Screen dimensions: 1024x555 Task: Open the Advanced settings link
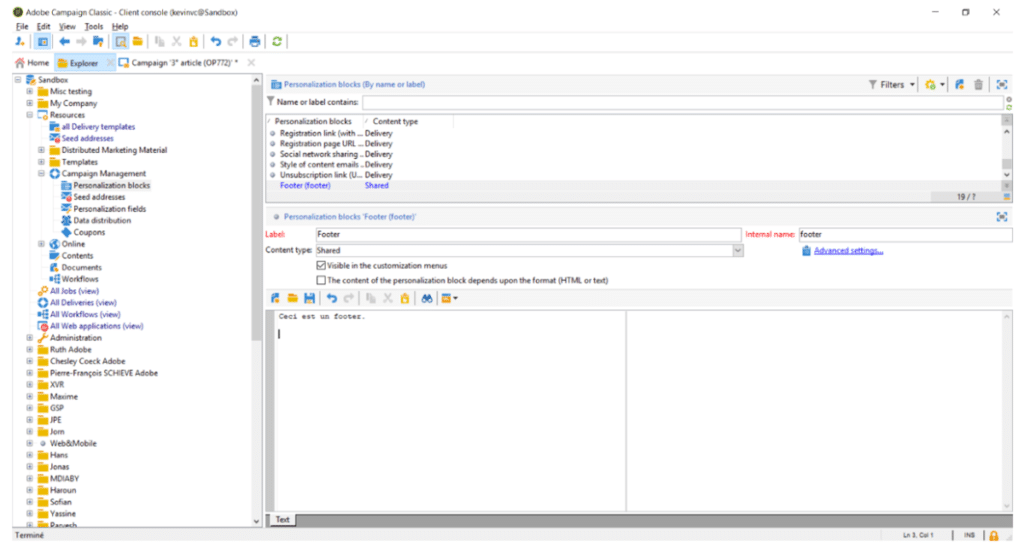(x=848, y=250)
